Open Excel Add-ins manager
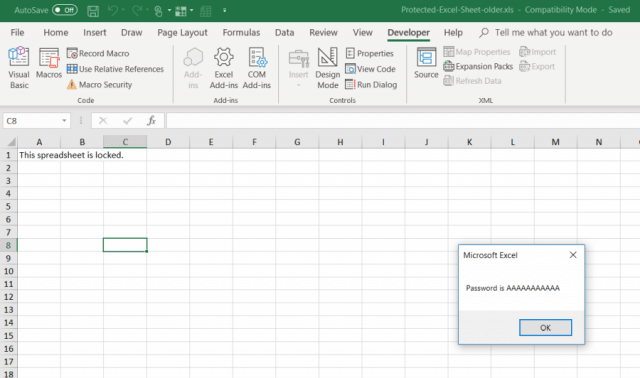 click(224, 68)
